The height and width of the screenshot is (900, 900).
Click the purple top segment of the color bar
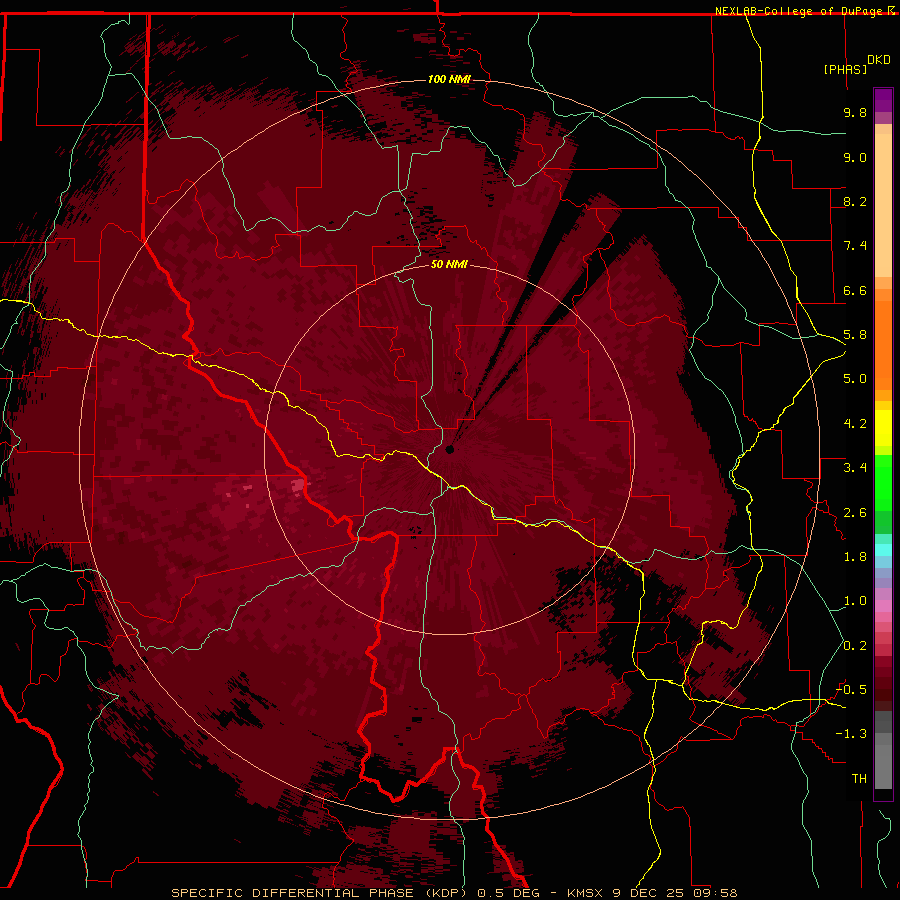pos(883,100)
